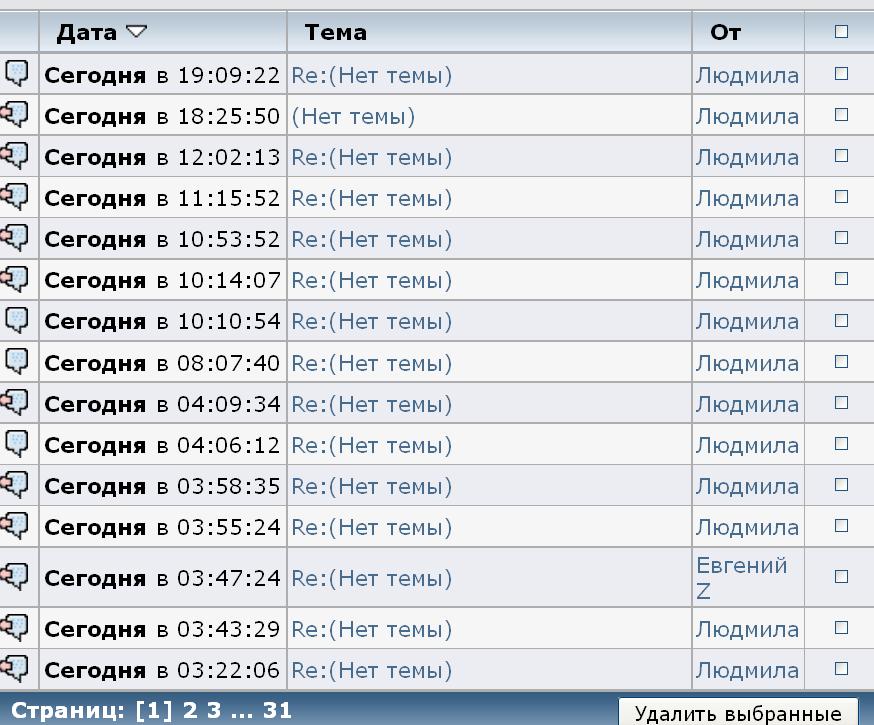Click message icon for the 03:47:24 row
874x725 pixels.
click(14, 577)
